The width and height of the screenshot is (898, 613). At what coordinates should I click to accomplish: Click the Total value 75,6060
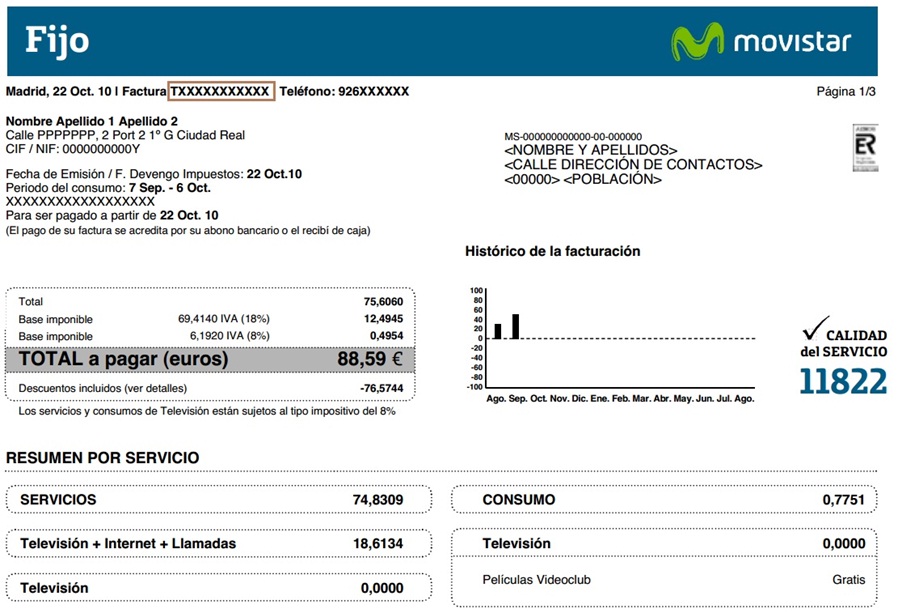pos(383,302)
